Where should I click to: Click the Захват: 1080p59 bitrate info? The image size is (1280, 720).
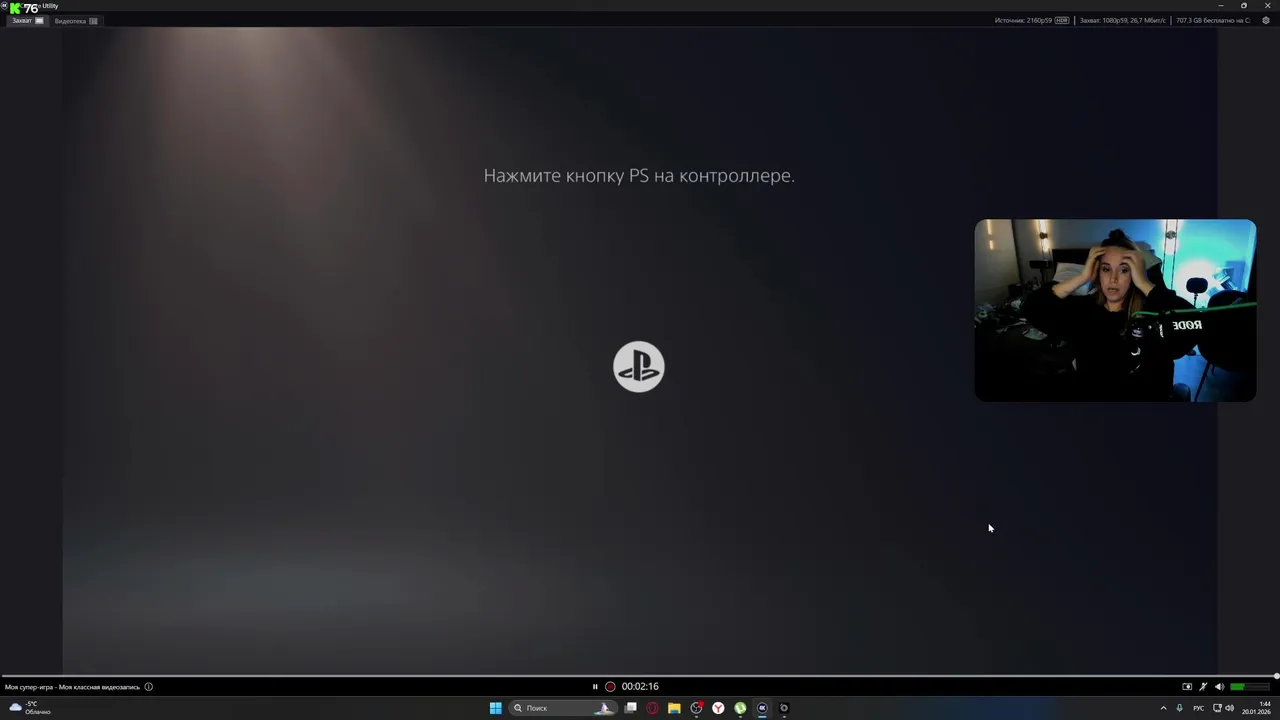tap(1123, 21)
